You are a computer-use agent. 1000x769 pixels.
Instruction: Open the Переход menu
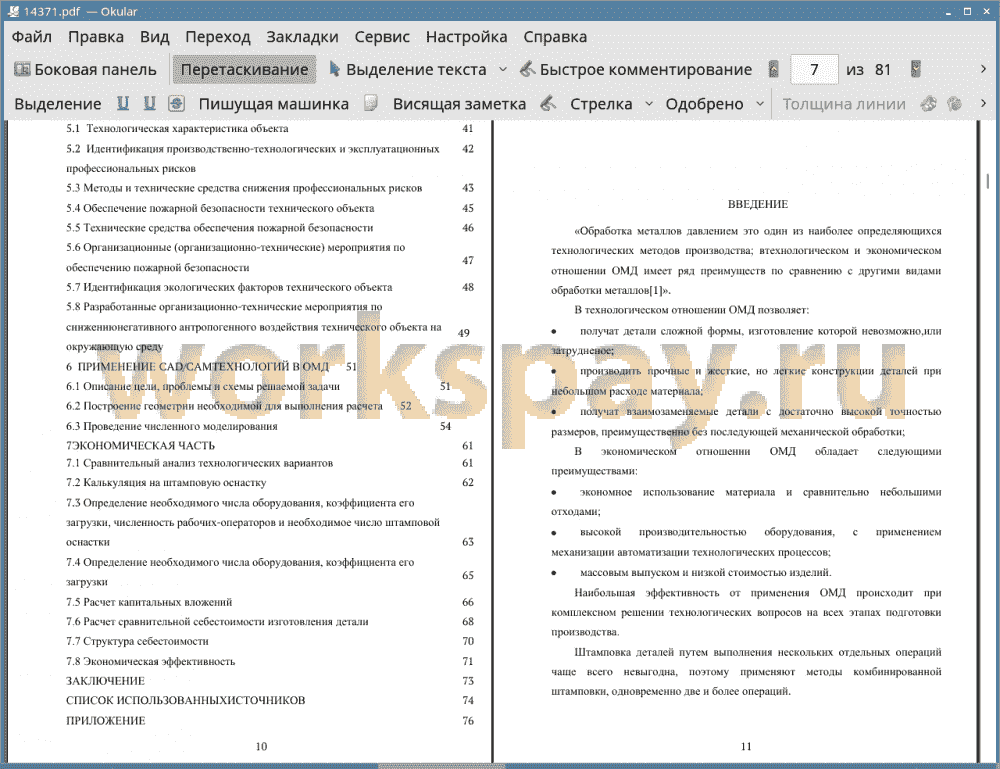tap(217, 37)
